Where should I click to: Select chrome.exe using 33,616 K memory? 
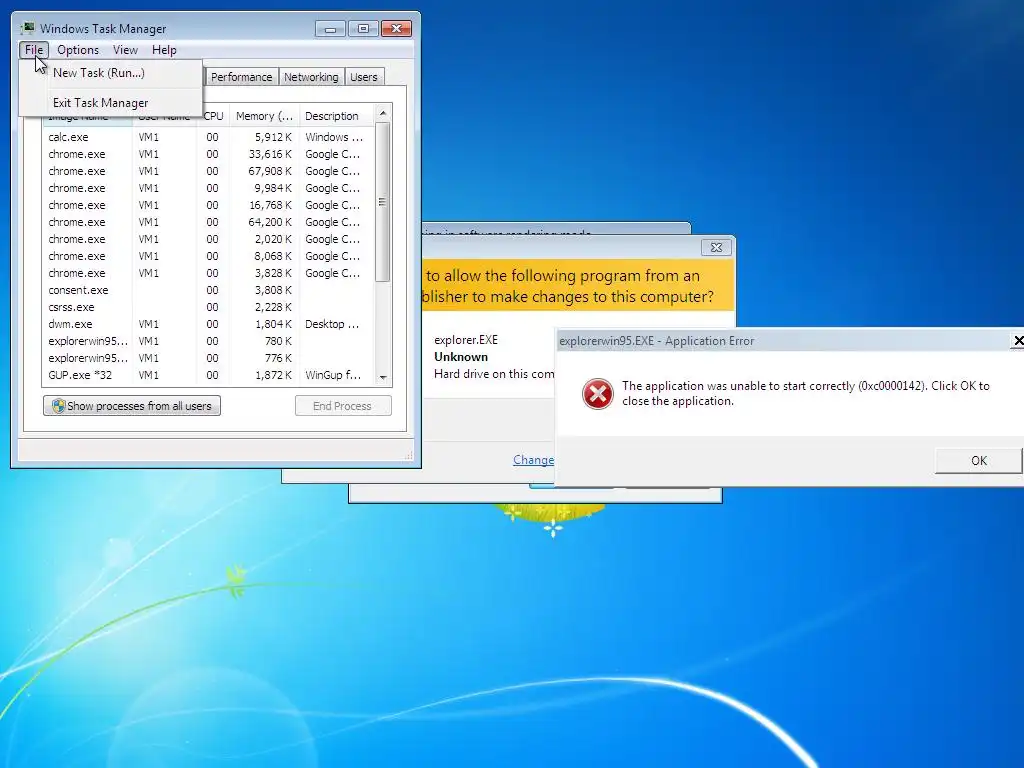209,154
